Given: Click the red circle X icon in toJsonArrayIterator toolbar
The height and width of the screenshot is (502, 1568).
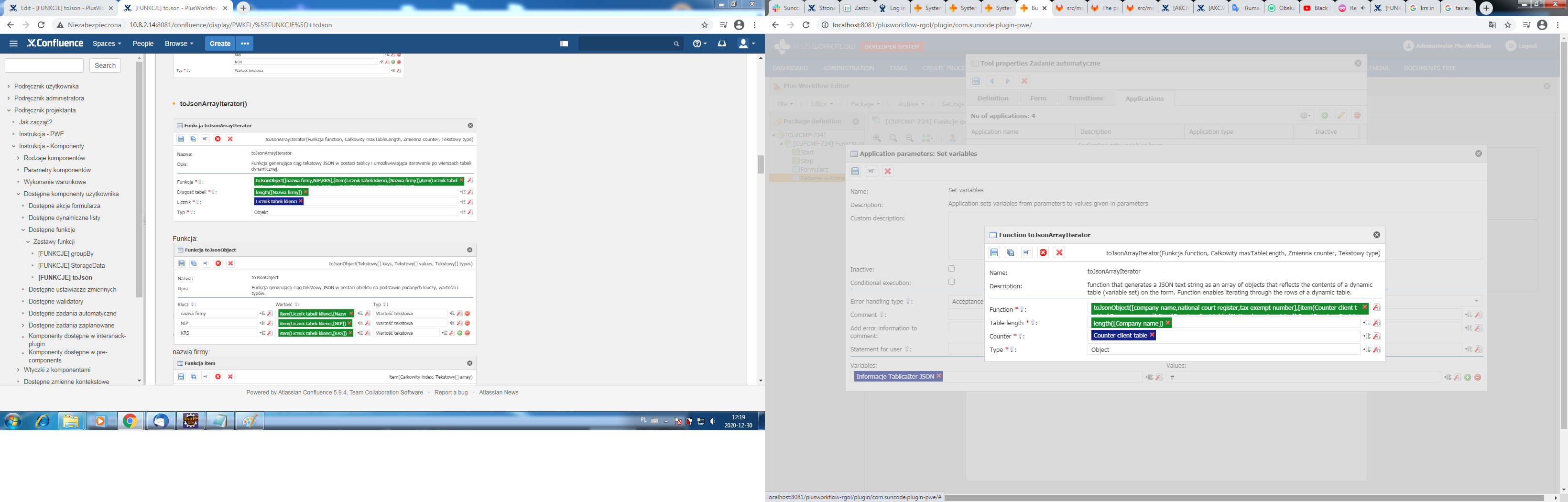Looking at the screenshot, I should point(1043,252).
